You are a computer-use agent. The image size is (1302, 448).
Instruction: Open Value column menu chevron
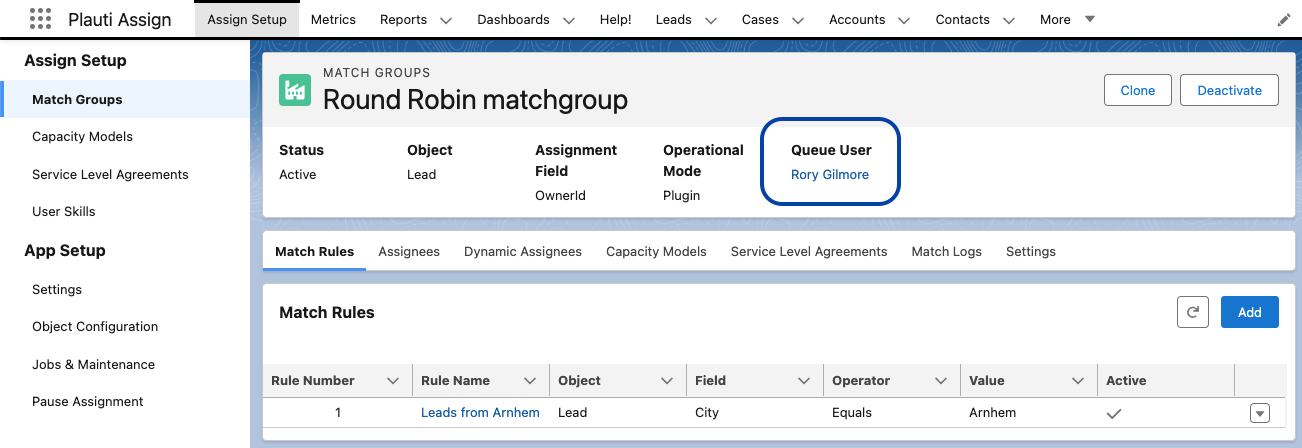[1078, 381]
